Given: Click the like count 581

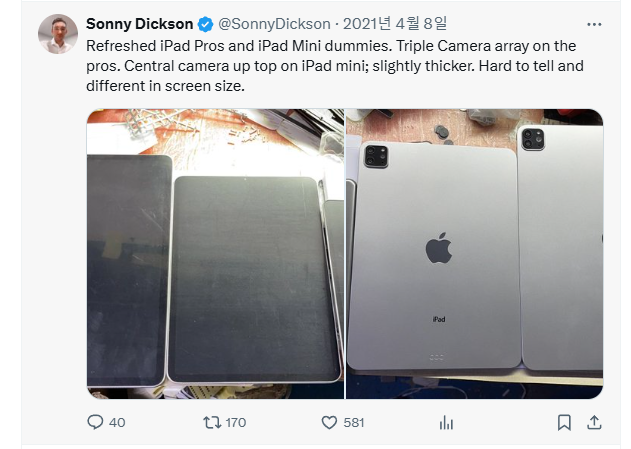Looking at the screenshot, I should coord(354,422).
